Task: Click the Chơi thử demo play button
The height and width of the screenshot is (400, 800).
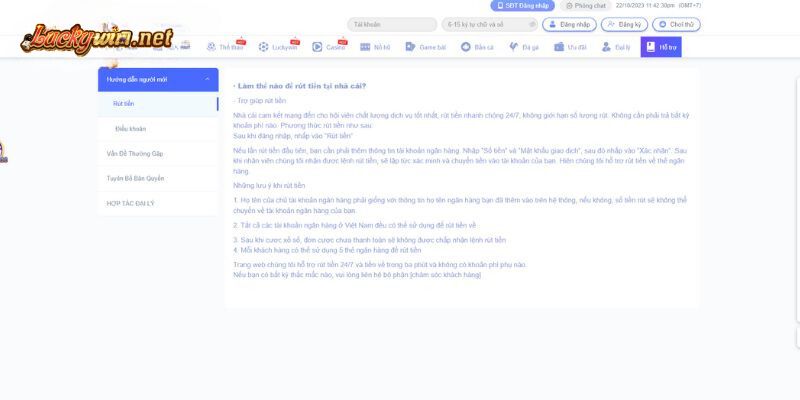Action: 677,24
